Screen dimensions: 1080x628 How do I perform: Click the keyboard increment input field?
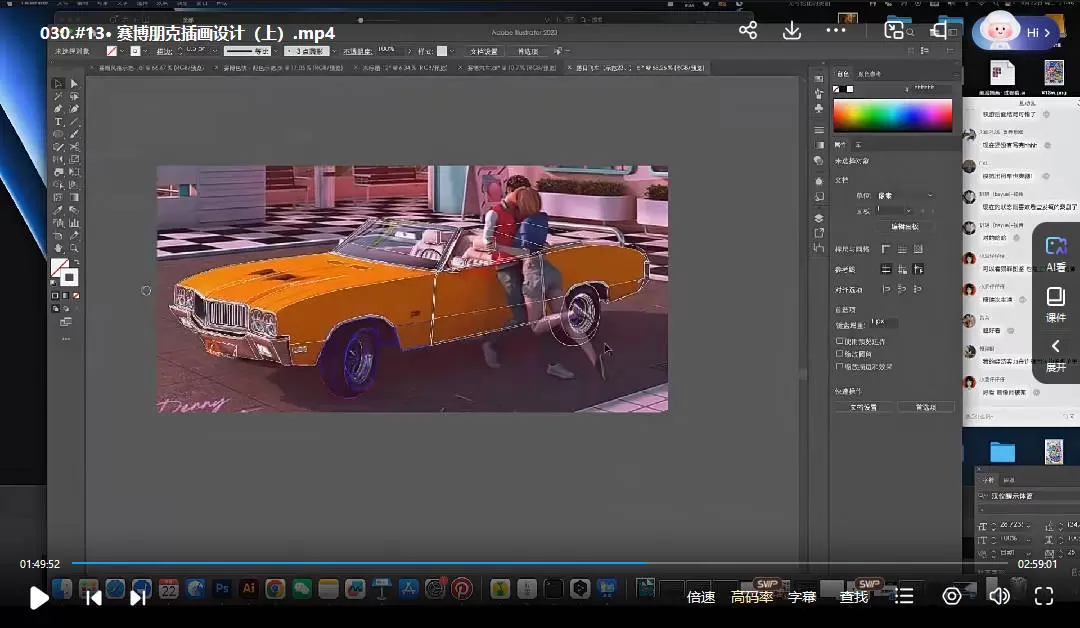pyautogui.click(x=884, y=322)
